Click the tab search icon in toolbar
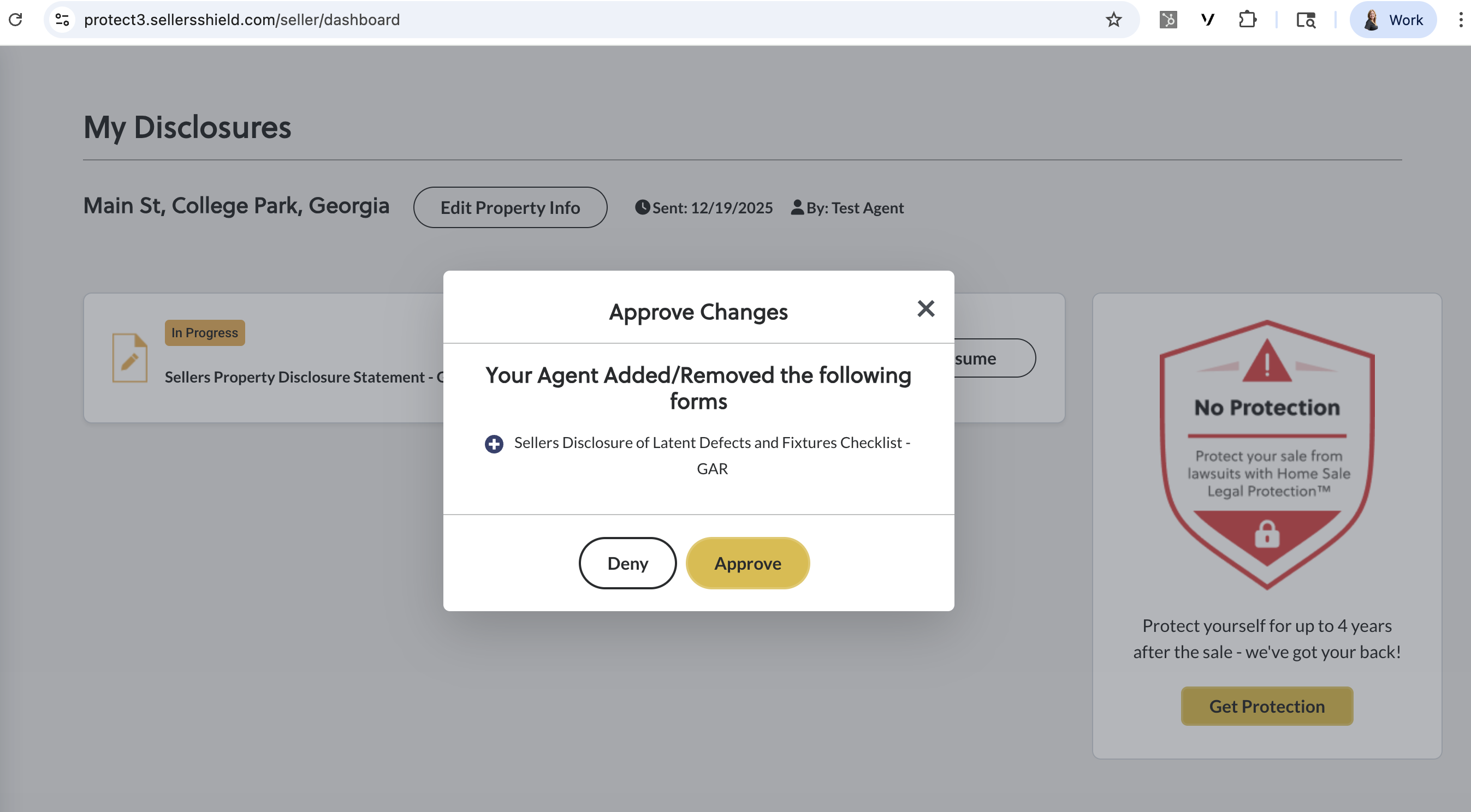Screen dimensions: 1471x812 (x=1306, y=20)
